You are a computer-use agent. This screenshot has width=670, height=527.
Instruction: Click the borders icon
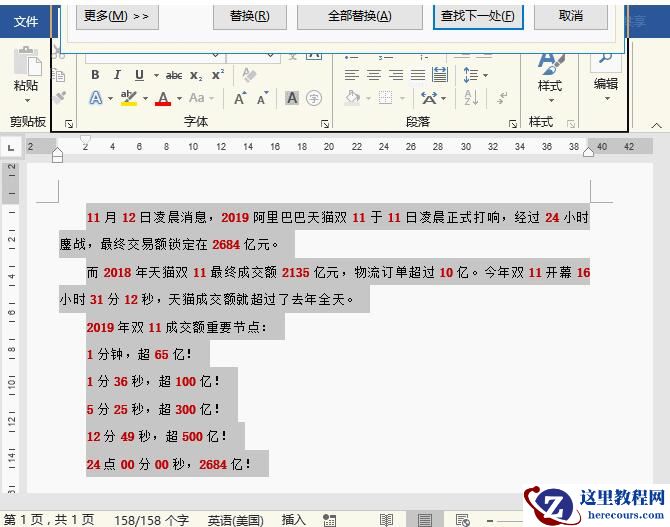point(385,98)
